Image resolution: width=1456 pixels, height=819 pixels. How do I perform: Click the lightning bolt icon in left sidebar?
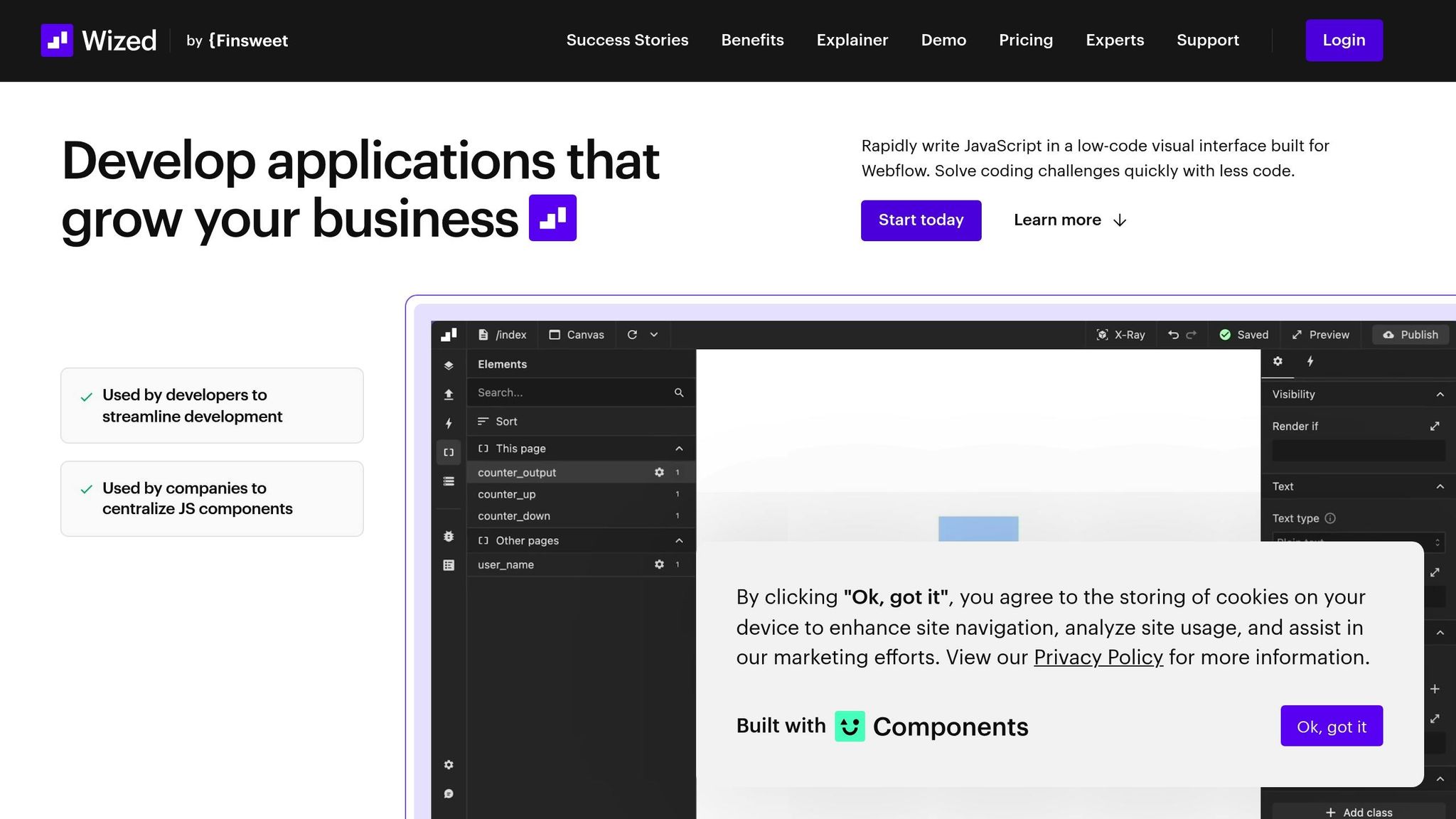[449, 424]
